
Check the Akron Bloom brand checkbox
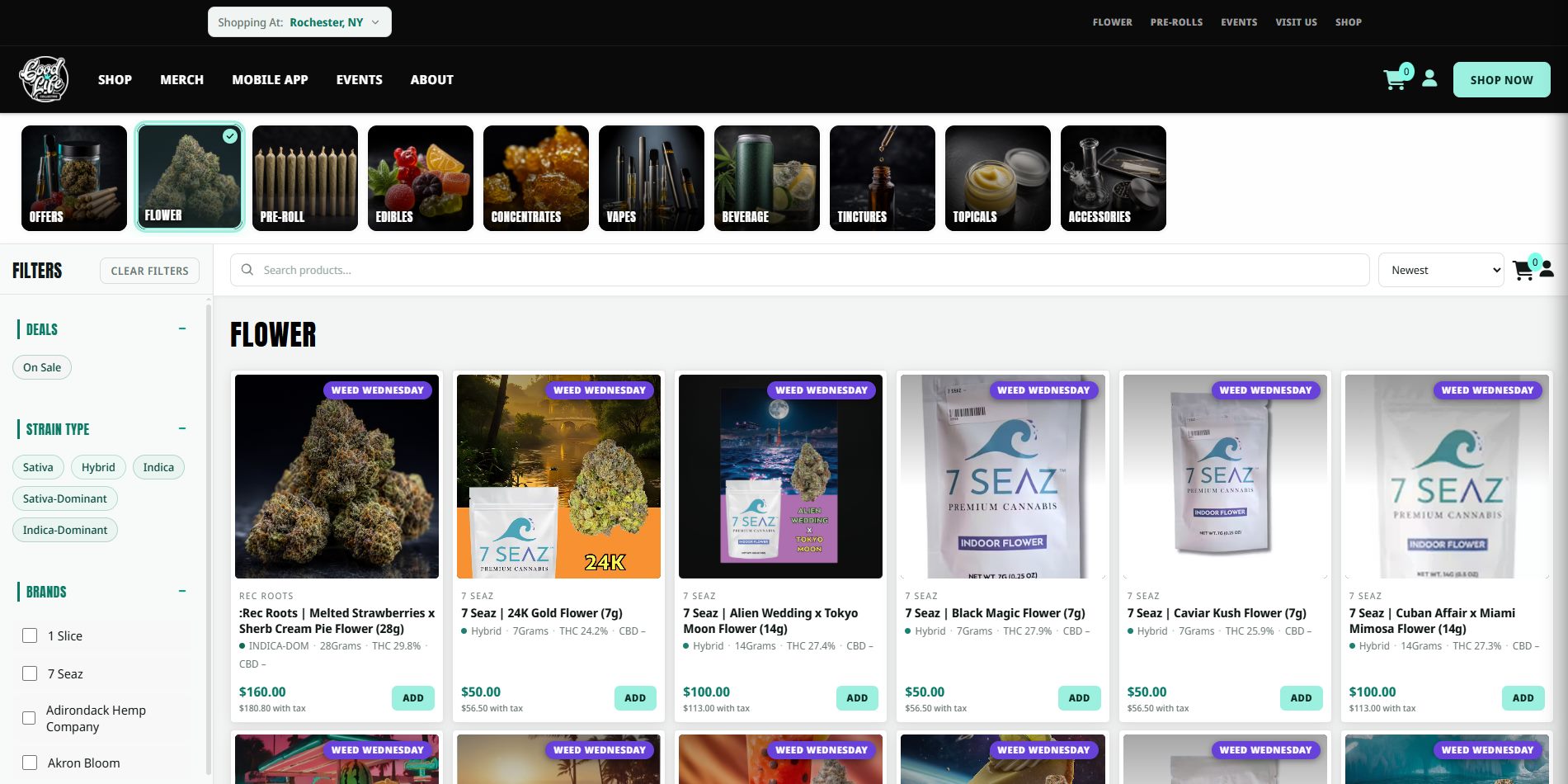(30, 763)
